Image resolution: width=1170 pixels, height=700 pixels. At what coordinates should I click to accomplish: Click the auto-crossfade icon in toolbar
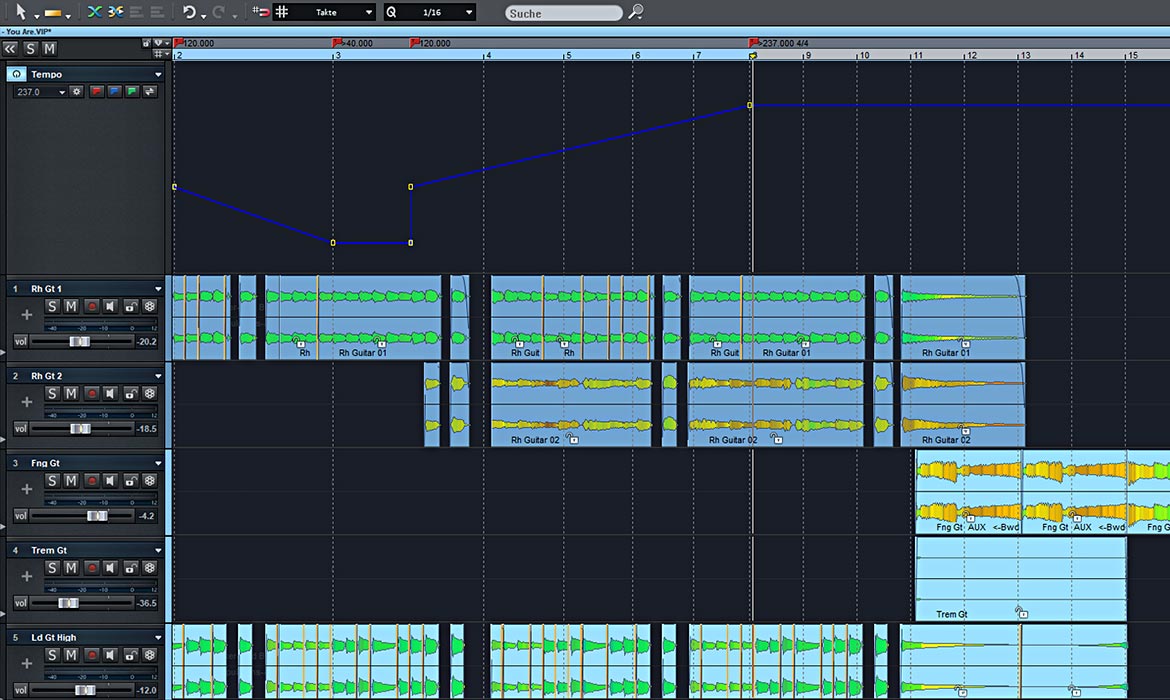[115, 12]
